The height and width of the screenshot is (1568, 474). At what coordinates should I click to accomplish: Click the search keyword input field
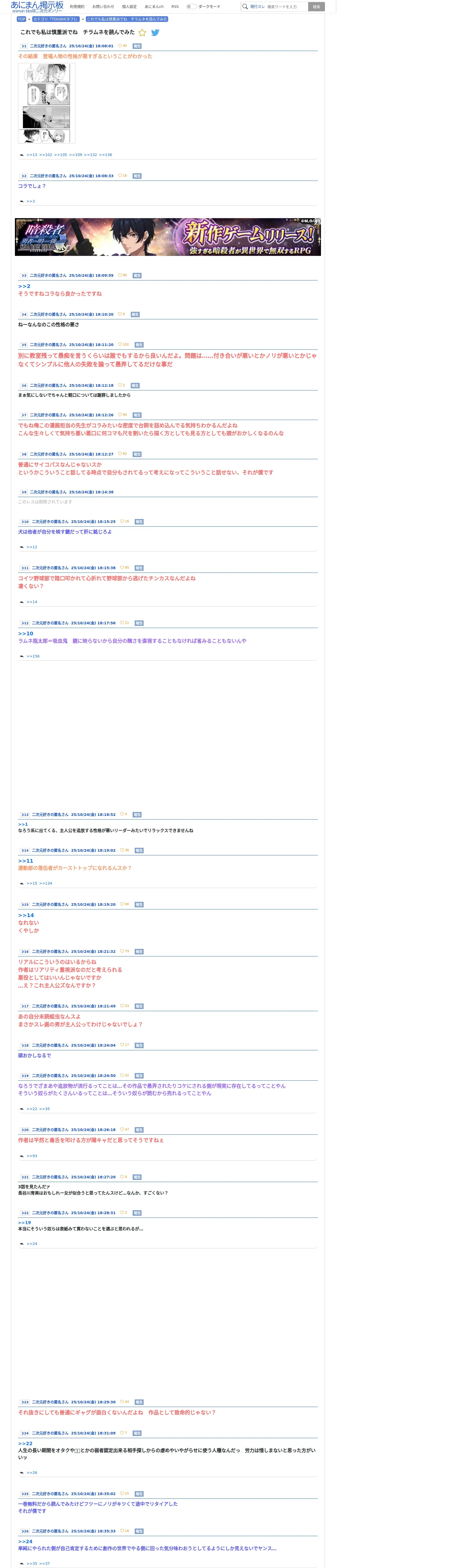(x=286, y=7)
